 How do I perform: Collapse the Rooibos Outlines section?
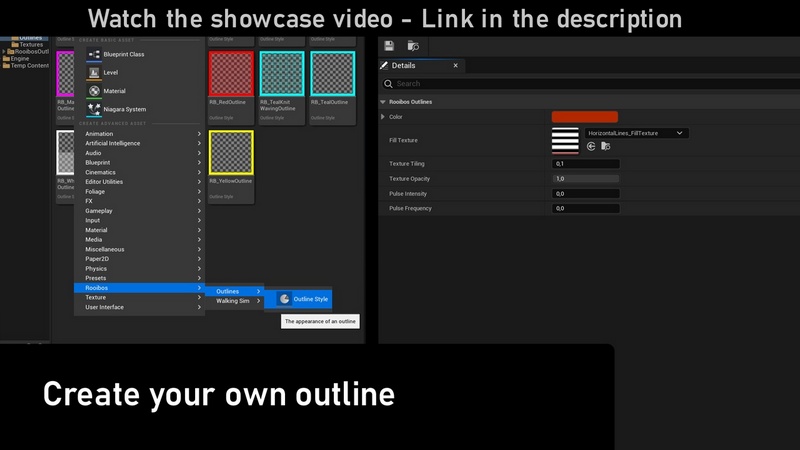(383, 102)
